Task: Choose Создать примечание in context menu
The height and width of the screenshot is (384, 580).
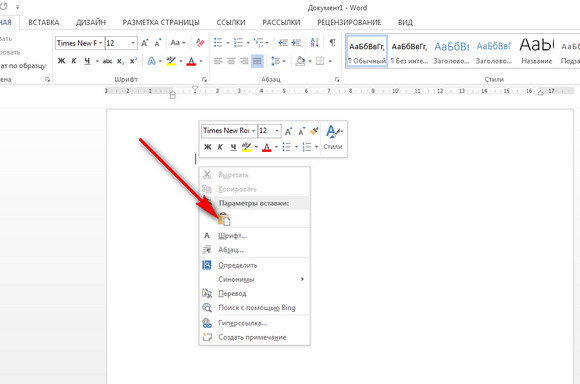Action: pos(254,337)
